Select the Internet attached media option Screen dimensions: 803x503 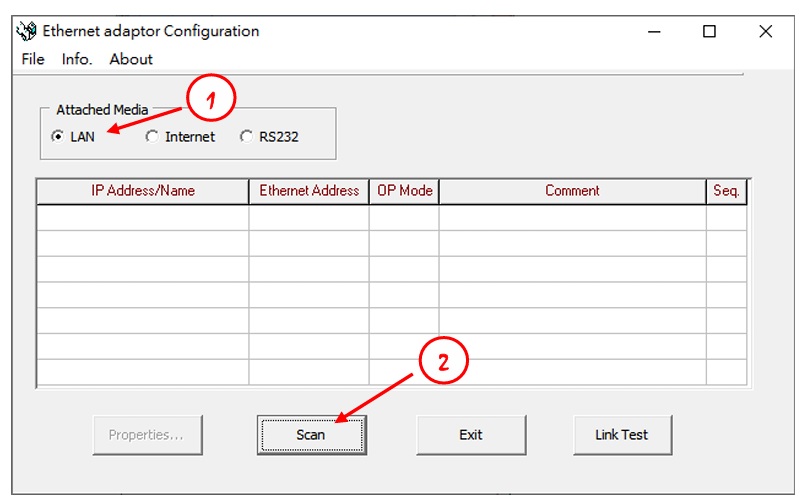[152, 137]
